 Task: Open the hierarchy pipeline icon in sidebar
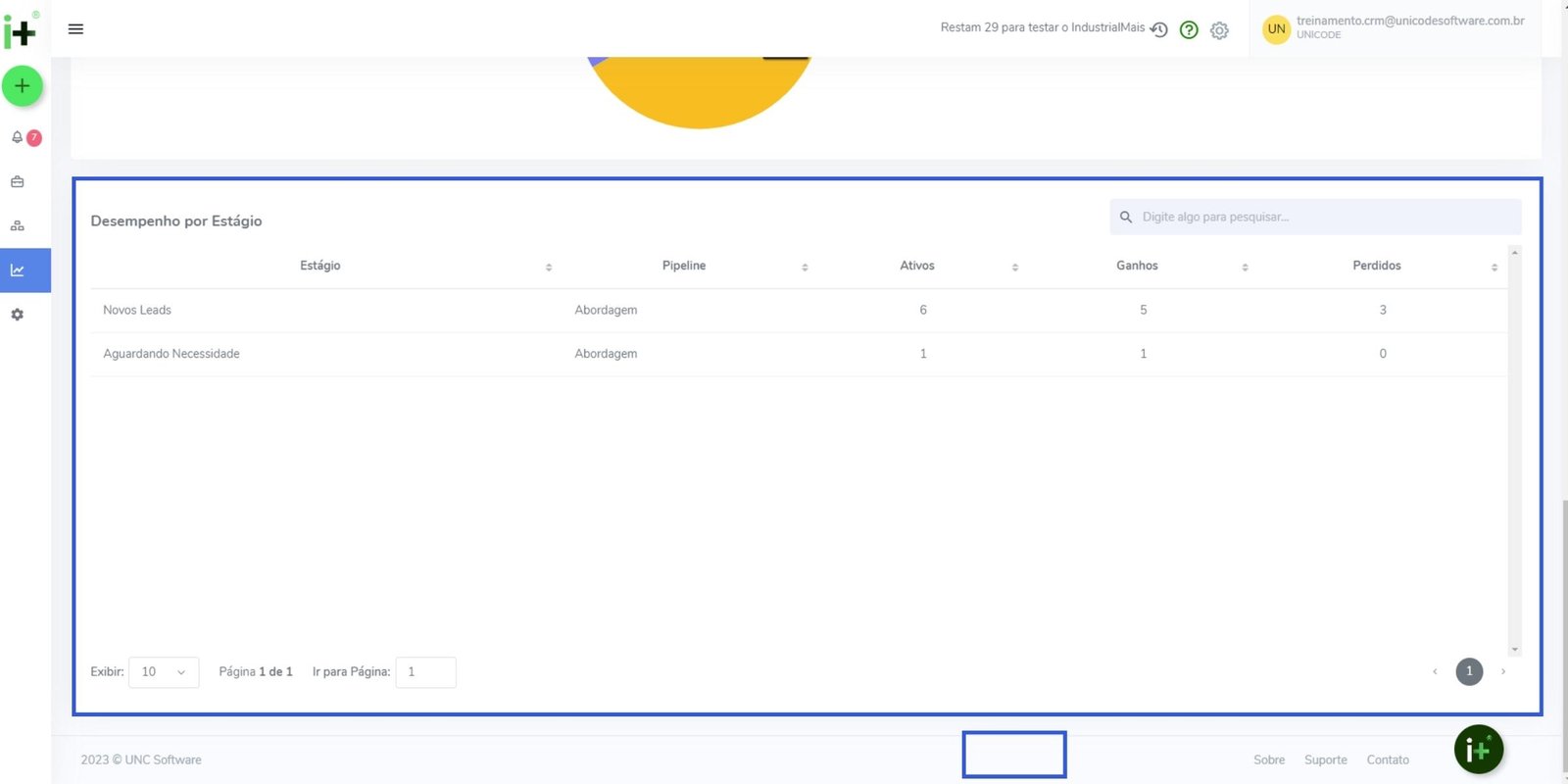pyautogui.click(x=18, y=225)
